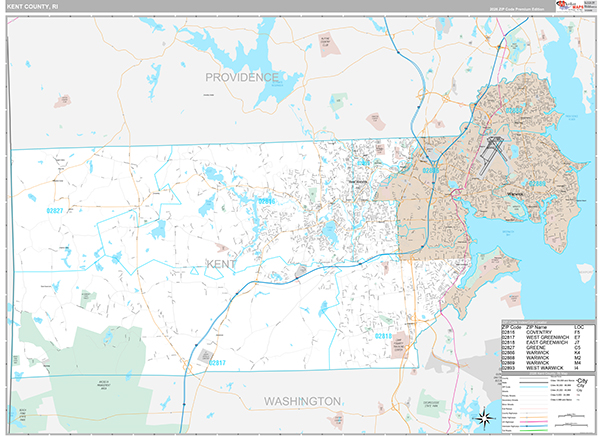This screenshot has width=600, height=436.
Task: Click ZIP label 02888 on the map
Action: (514, 110)
